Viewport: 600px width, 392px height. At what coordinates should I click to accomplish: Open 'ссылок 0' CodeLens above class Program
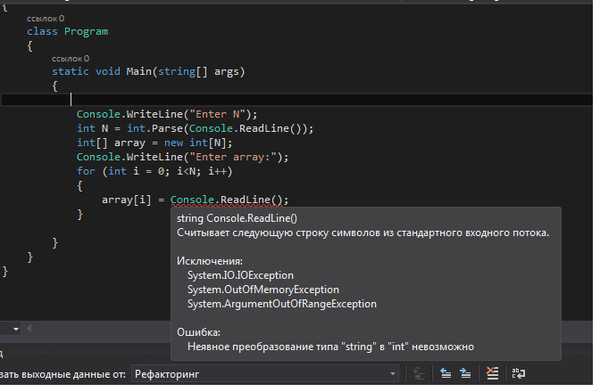click(46, 18)
